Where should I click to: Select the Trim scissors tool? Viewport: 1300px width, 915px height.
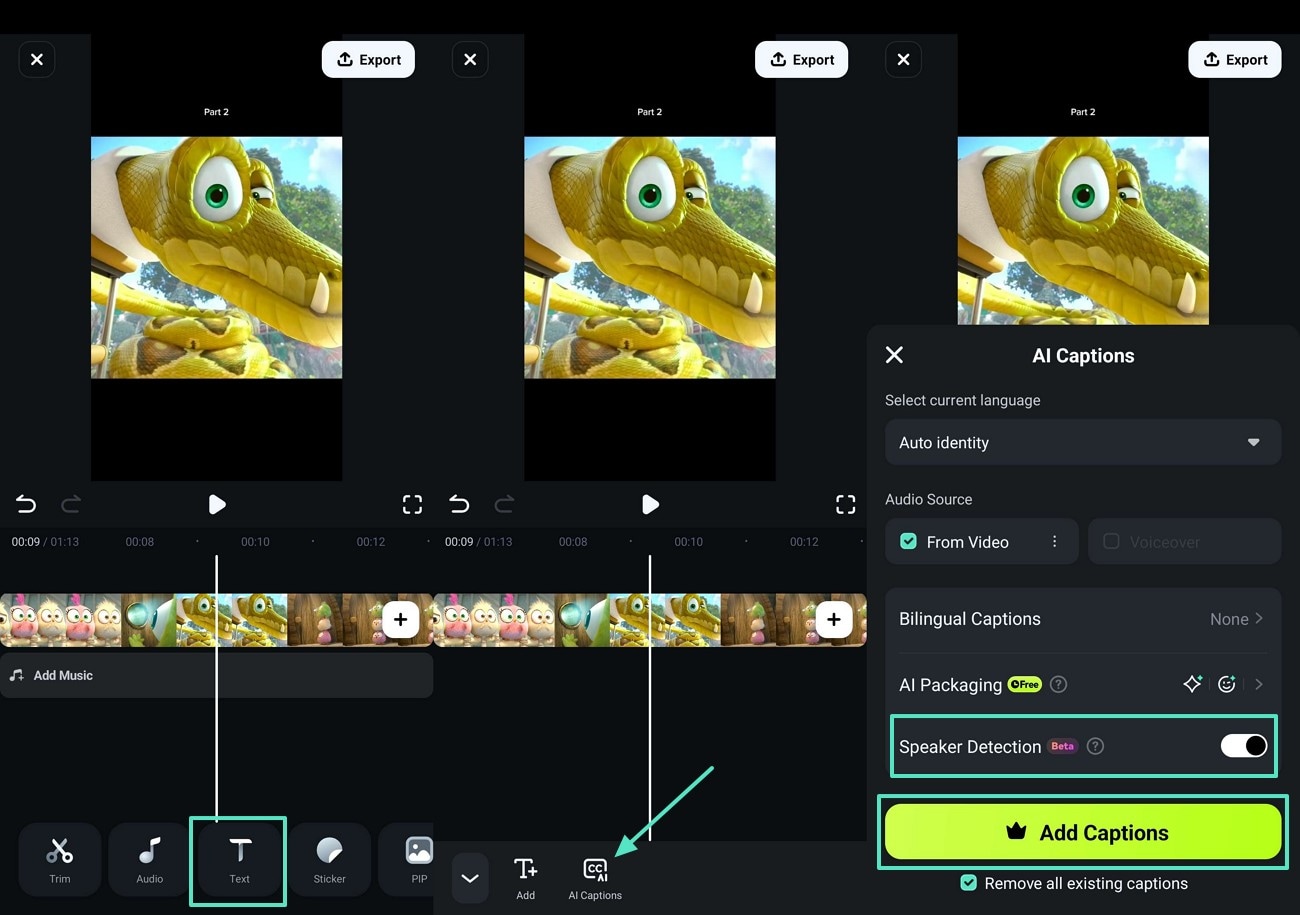click(60, 859)
